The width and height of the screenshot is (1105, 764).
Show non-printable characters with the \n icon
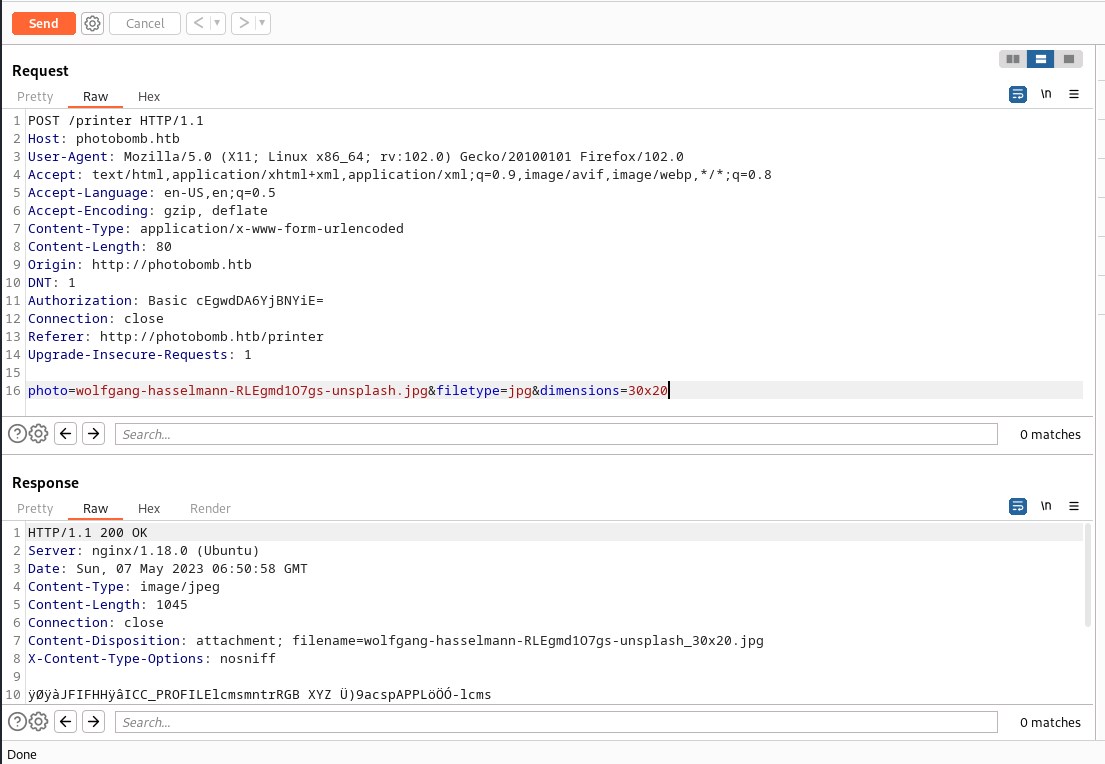1045,93
